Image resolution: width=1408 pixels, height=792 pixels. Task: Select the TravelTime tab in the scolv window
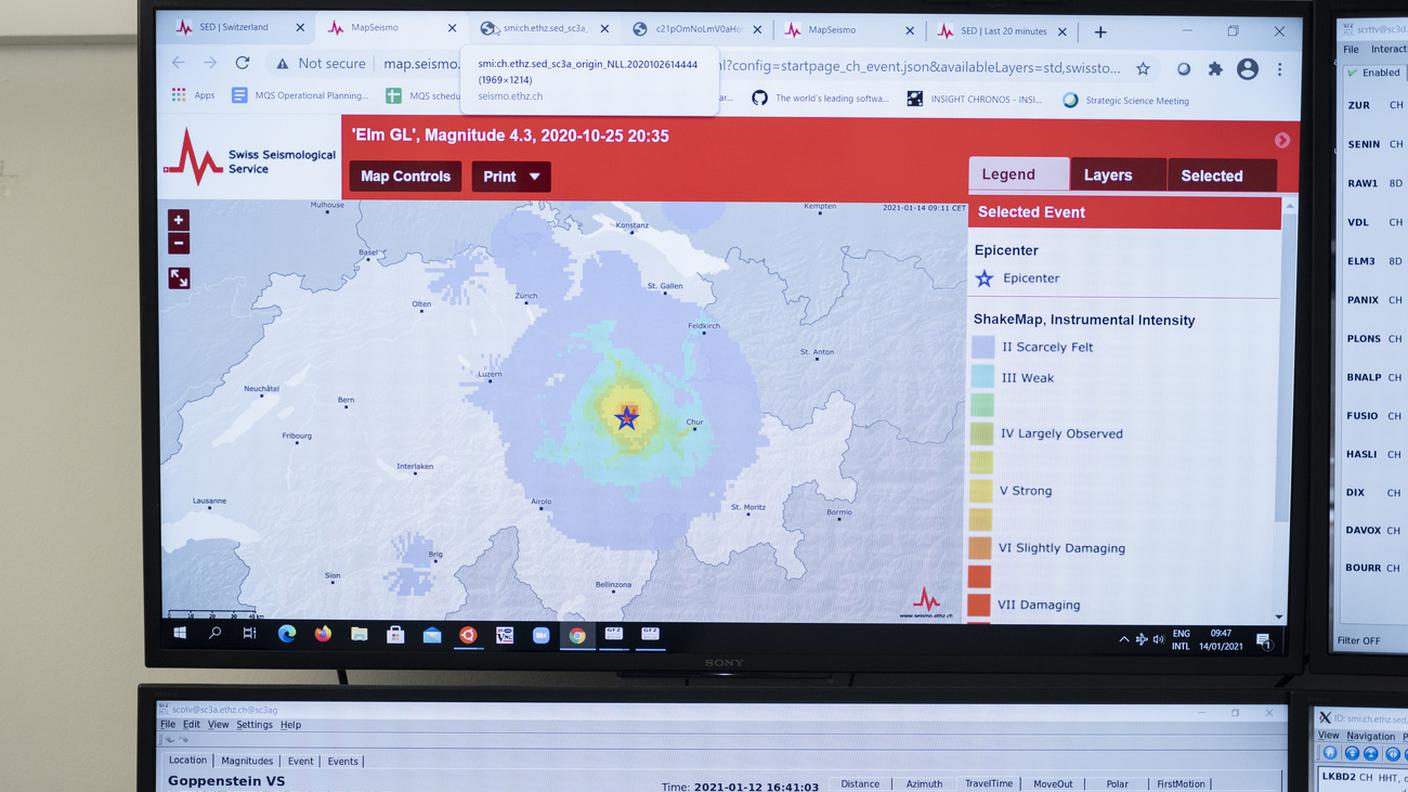tap(988, 784)
